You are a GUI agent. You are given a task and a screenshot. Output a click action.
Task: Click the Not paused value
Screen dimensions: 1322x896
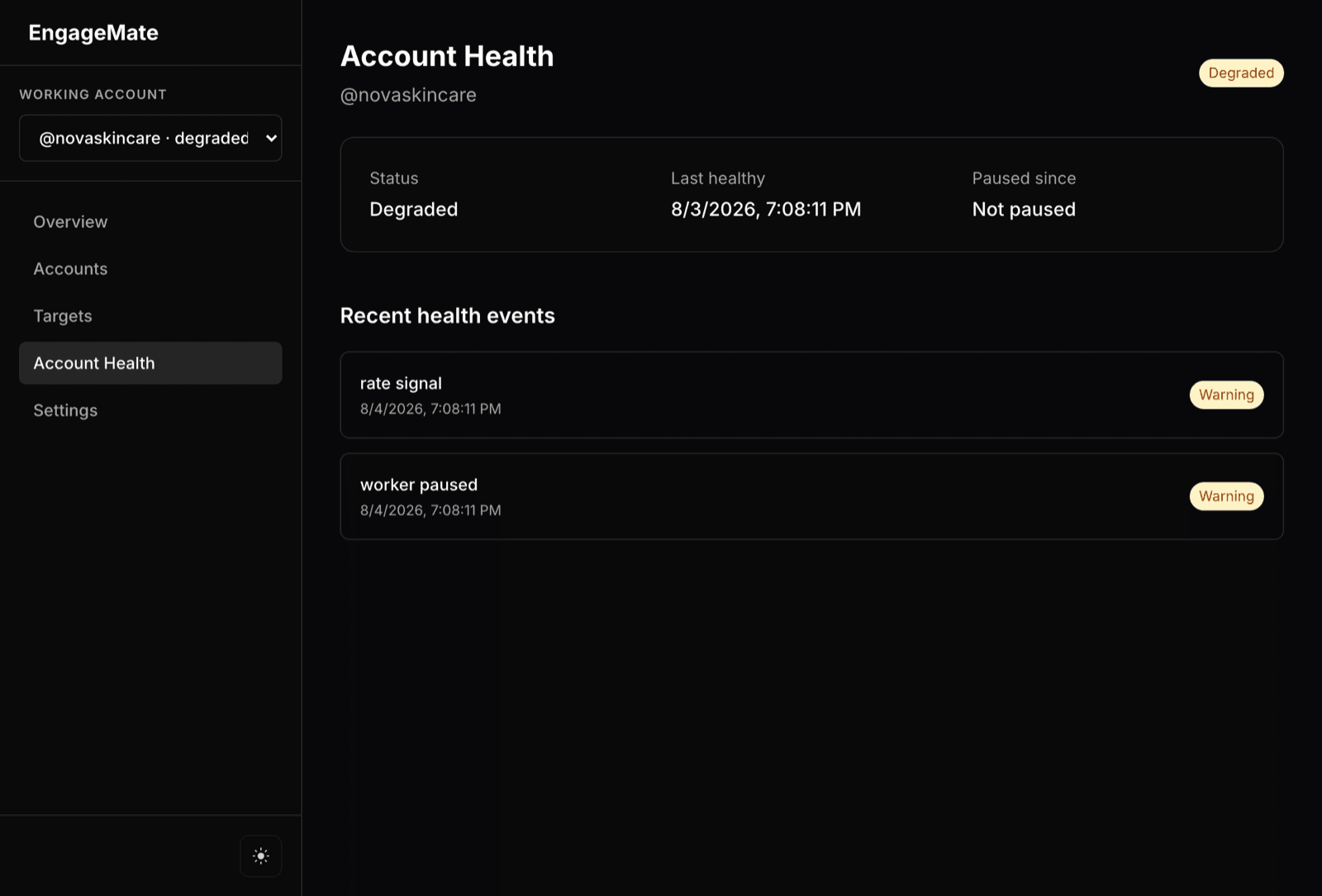[1024, 209]
